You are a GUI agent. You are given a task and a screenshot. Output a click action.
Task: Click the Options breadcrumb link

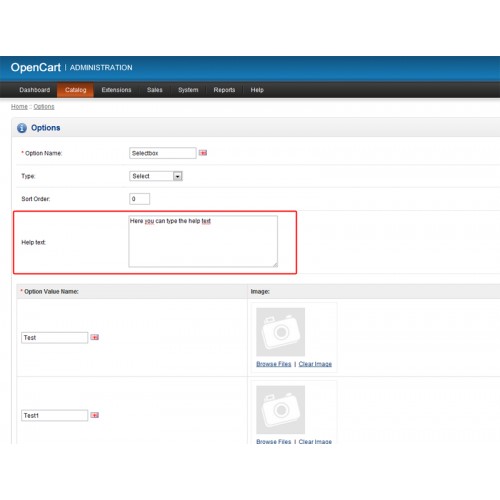(44, 107)
